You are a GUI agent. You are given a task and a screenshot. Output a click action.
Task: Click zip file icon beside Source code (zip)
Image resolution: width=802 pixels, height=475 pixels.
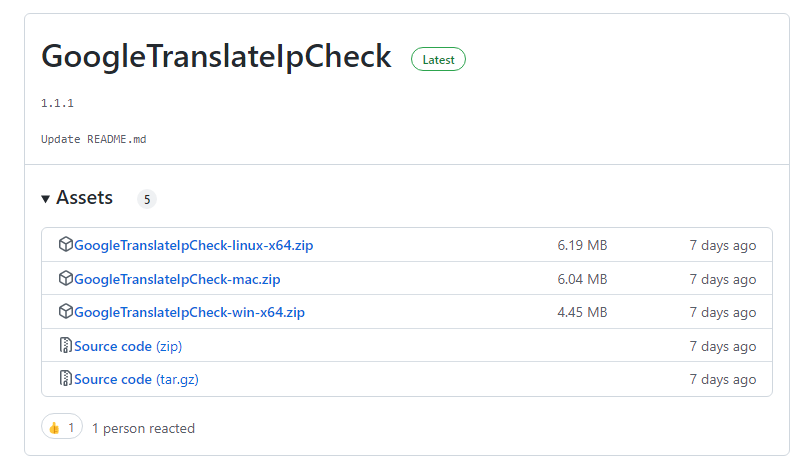65,346
